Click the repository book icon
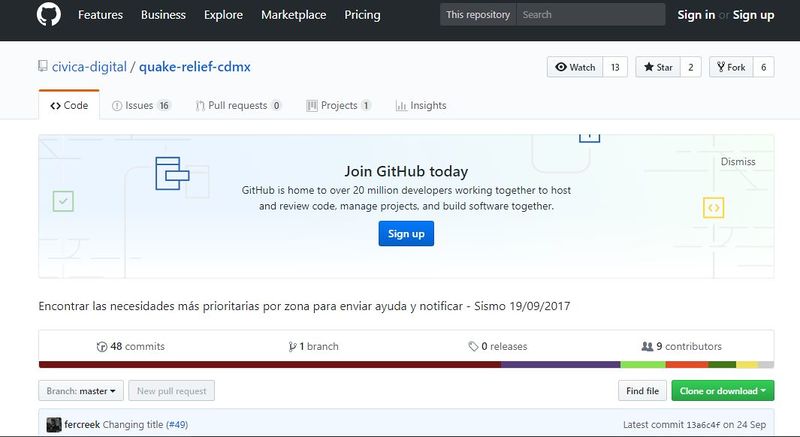The height and width of the screenshot is (437, 800). click(43, 67)
